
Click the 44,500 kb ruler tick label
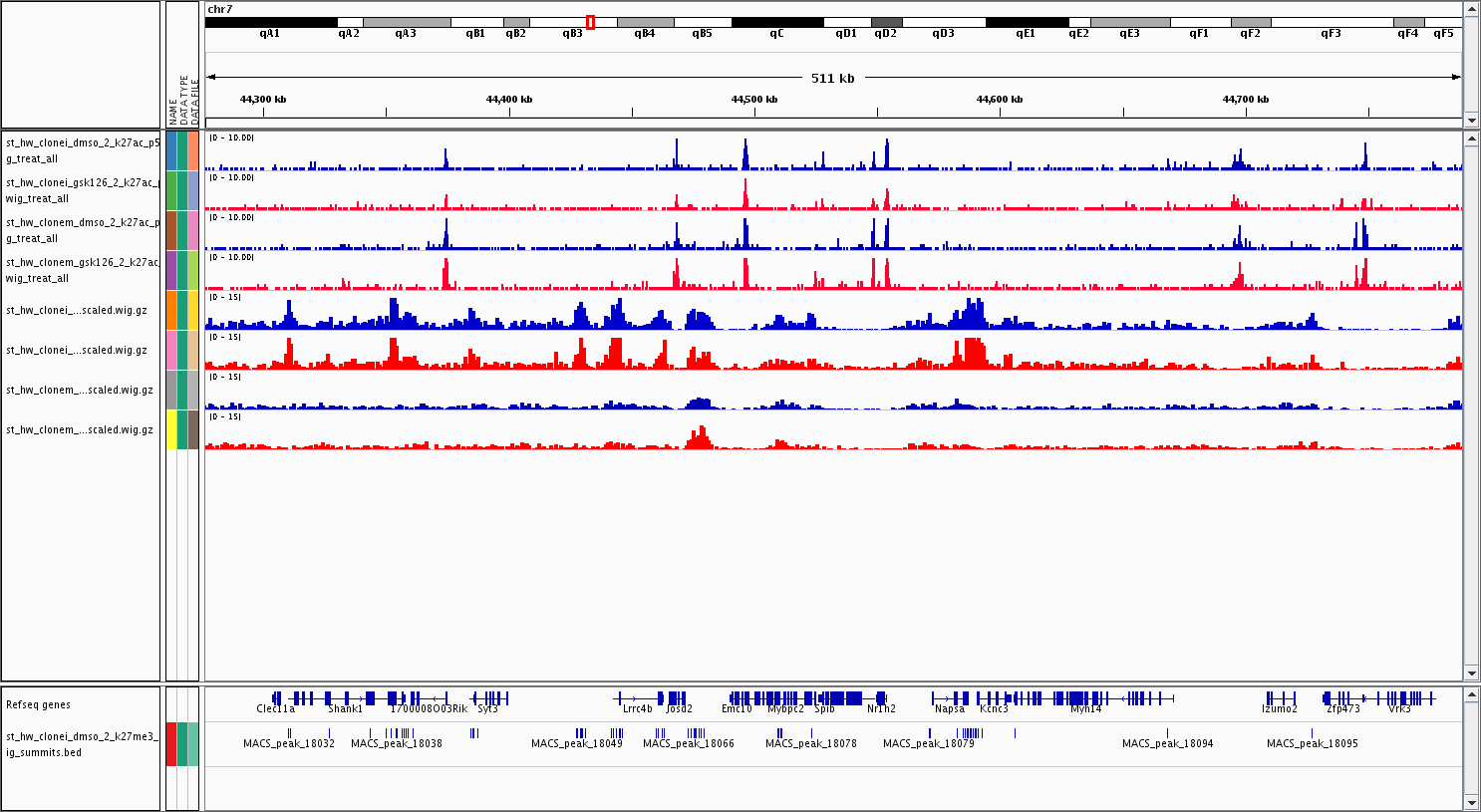pos(754,100)
